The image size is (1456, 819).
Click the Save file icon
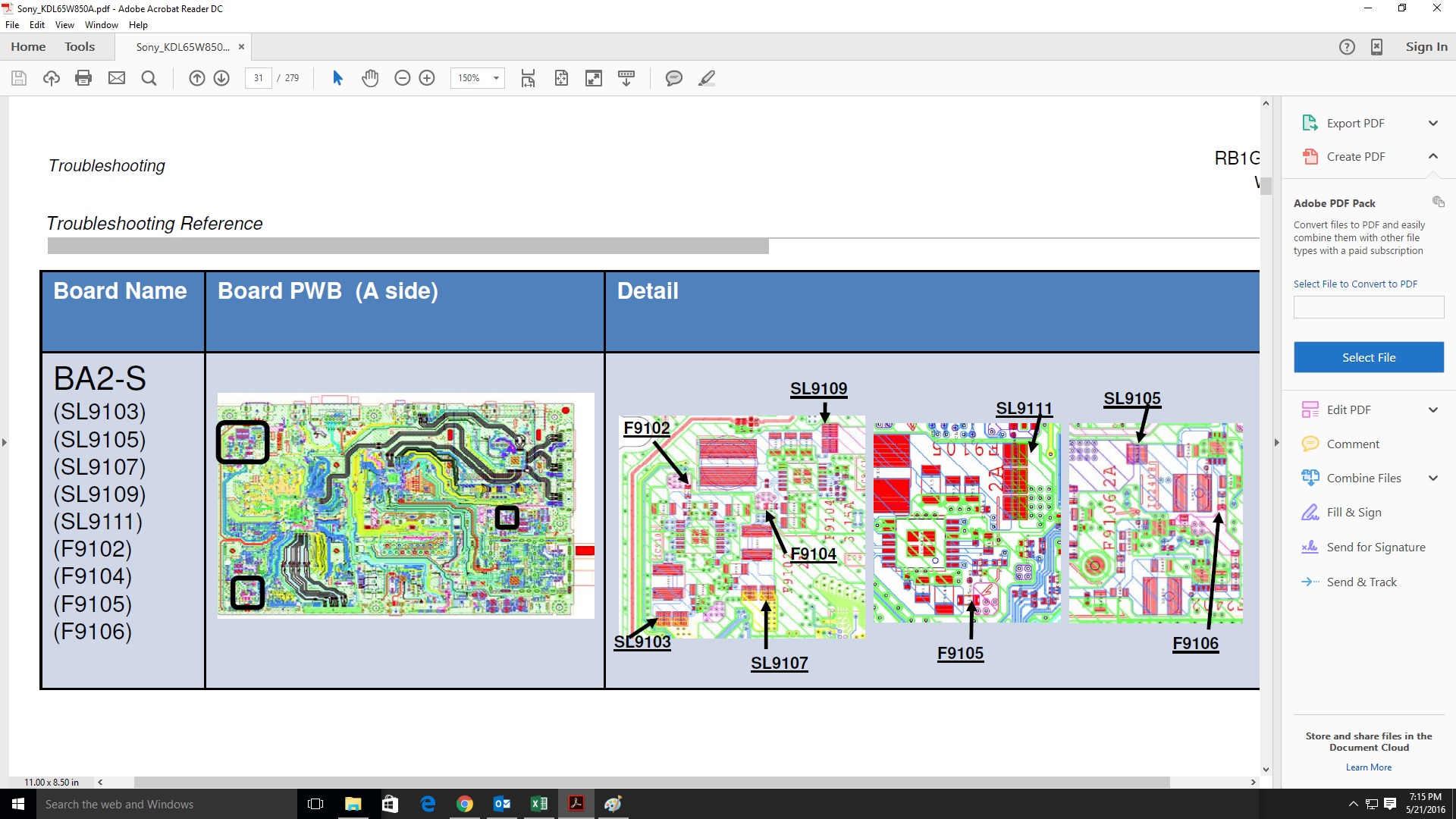tap(19, 78)
